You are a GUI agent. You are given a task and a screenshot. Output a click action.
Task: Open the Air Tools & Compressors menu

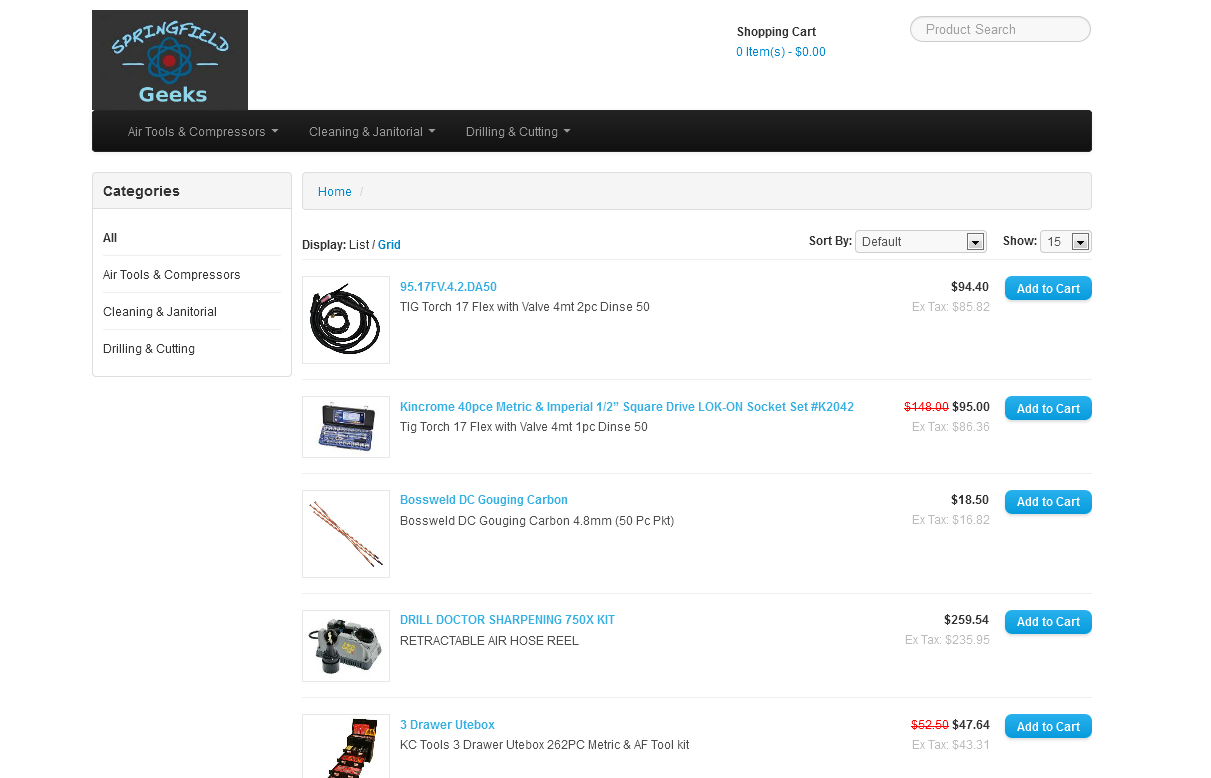202,131
